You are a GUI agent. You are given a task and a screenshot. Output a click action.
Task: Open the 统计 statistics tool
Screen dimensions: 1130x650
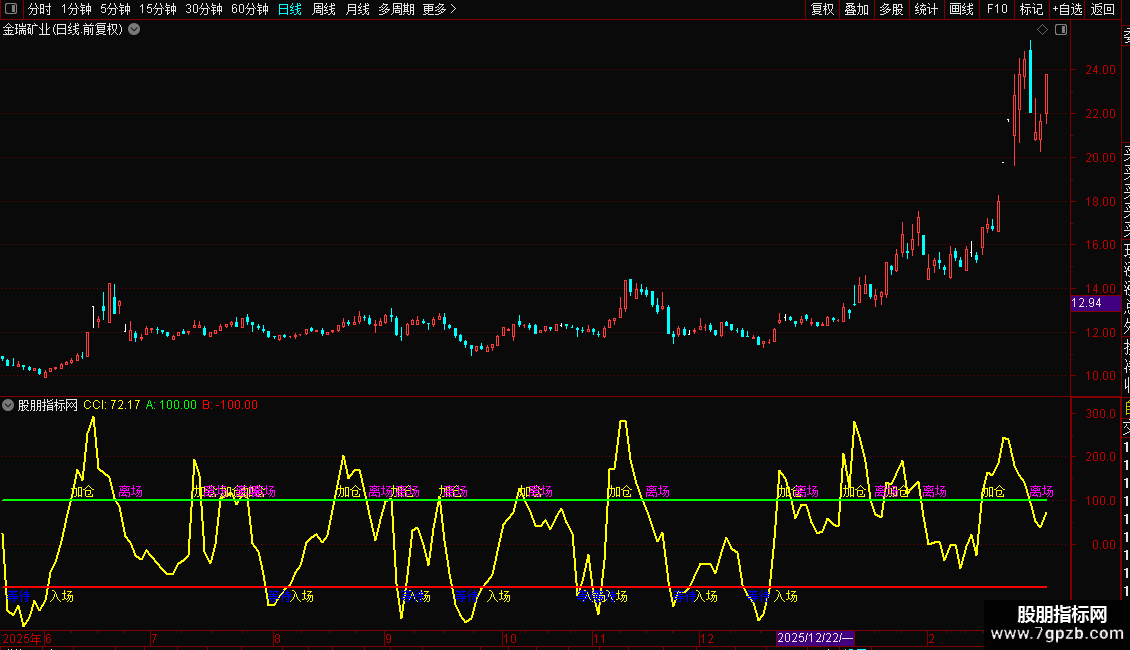click(x=926, y=9)
